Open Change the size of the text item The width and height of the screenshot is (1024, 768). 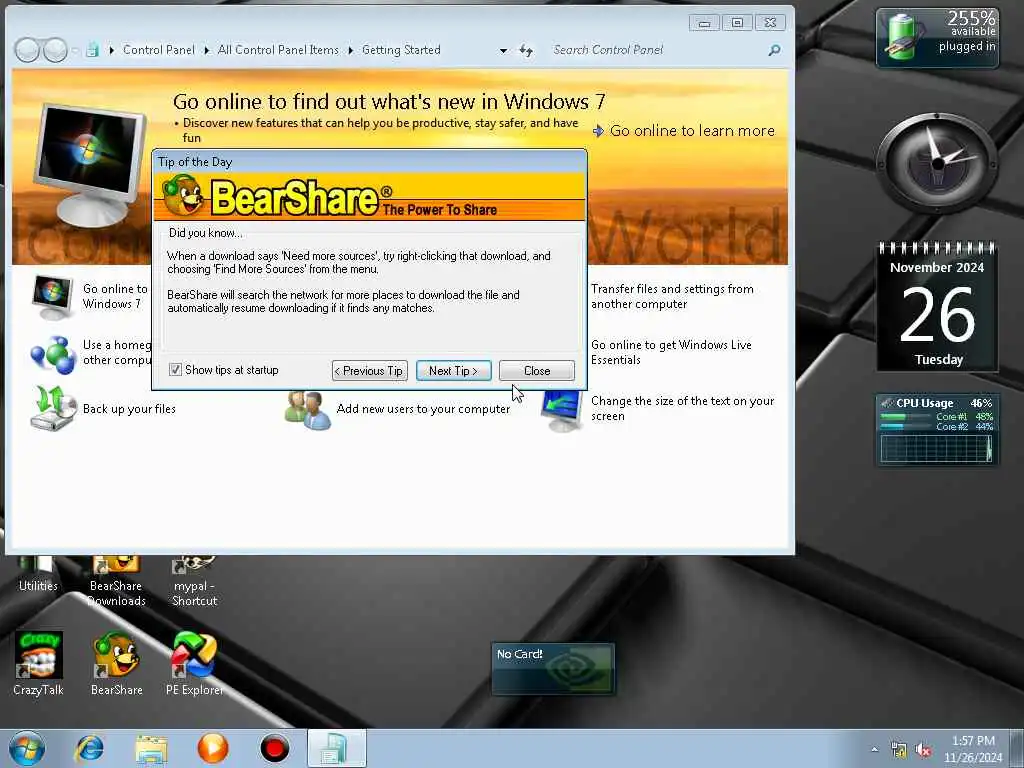coord(682,408)
